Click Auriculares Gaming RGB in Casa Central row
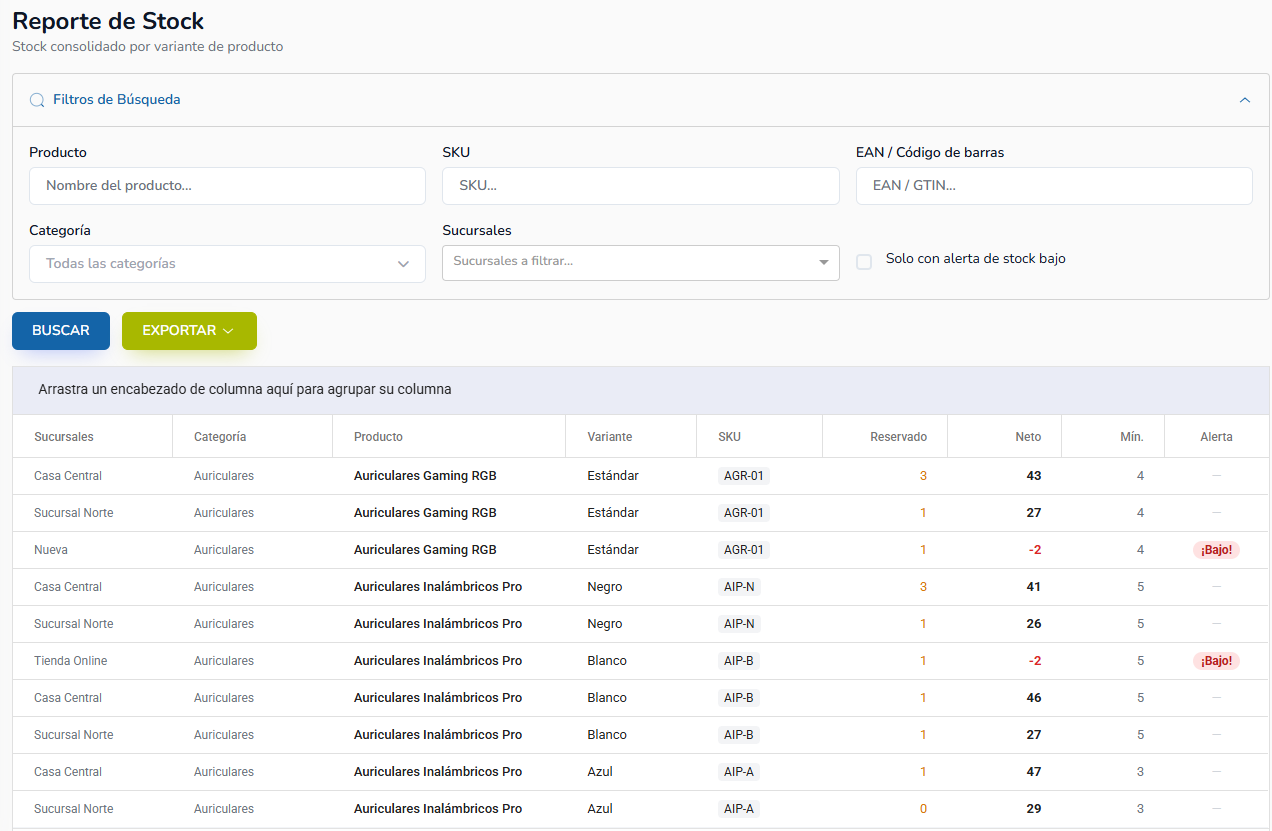This screenshot has width=1272, height=831. tap(425, 476)
